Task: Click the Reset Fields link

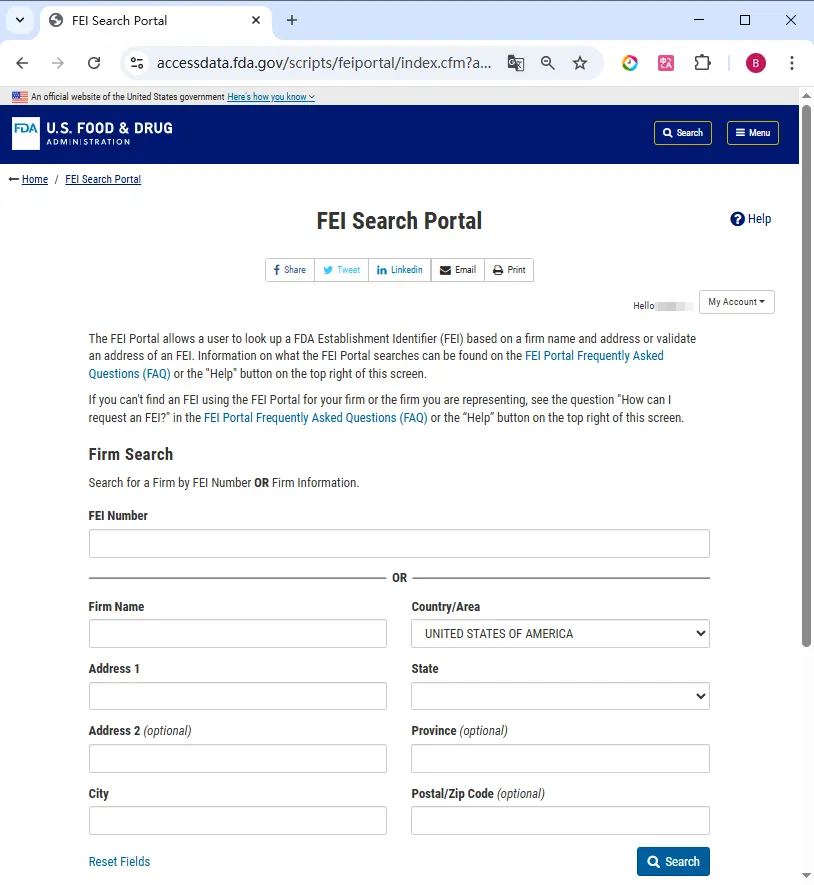Action: click(x=119, y=862)
